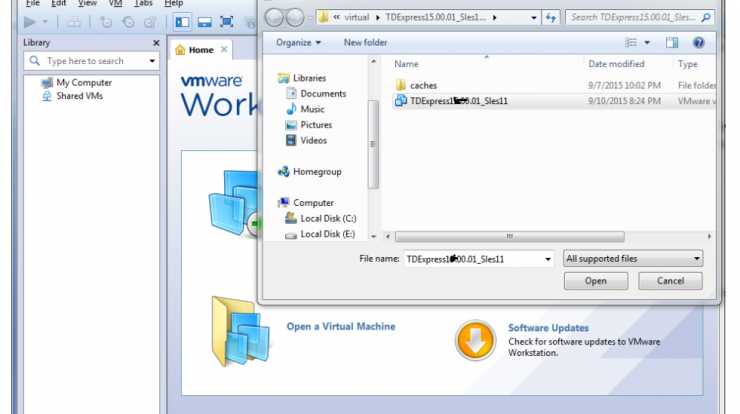Click the revert snapshot toolbar icon
740x414 pixels.
point(128,22)
